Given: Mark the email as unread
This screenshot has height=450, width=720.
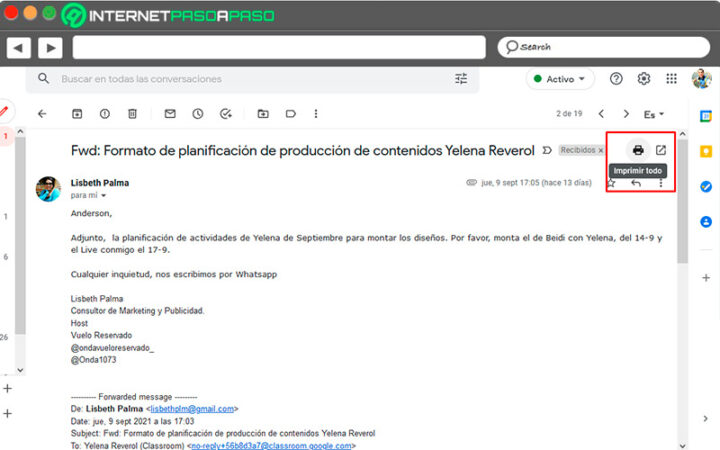Looking at the screenshot, I should 170,114.
